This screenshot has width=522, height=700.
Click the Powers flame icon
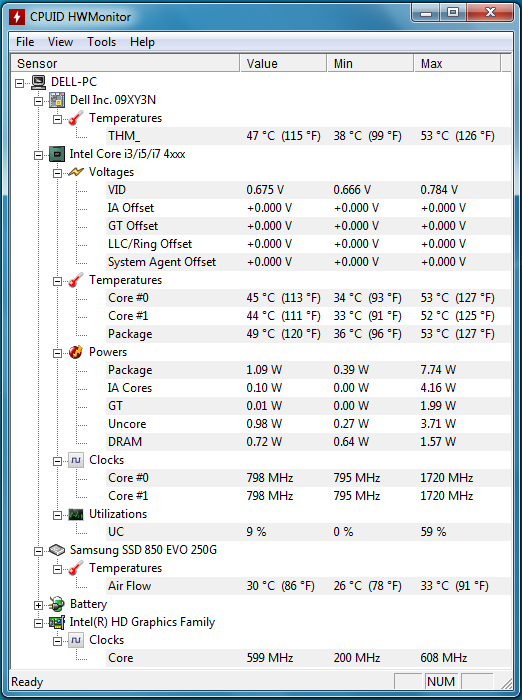point(75,352)
